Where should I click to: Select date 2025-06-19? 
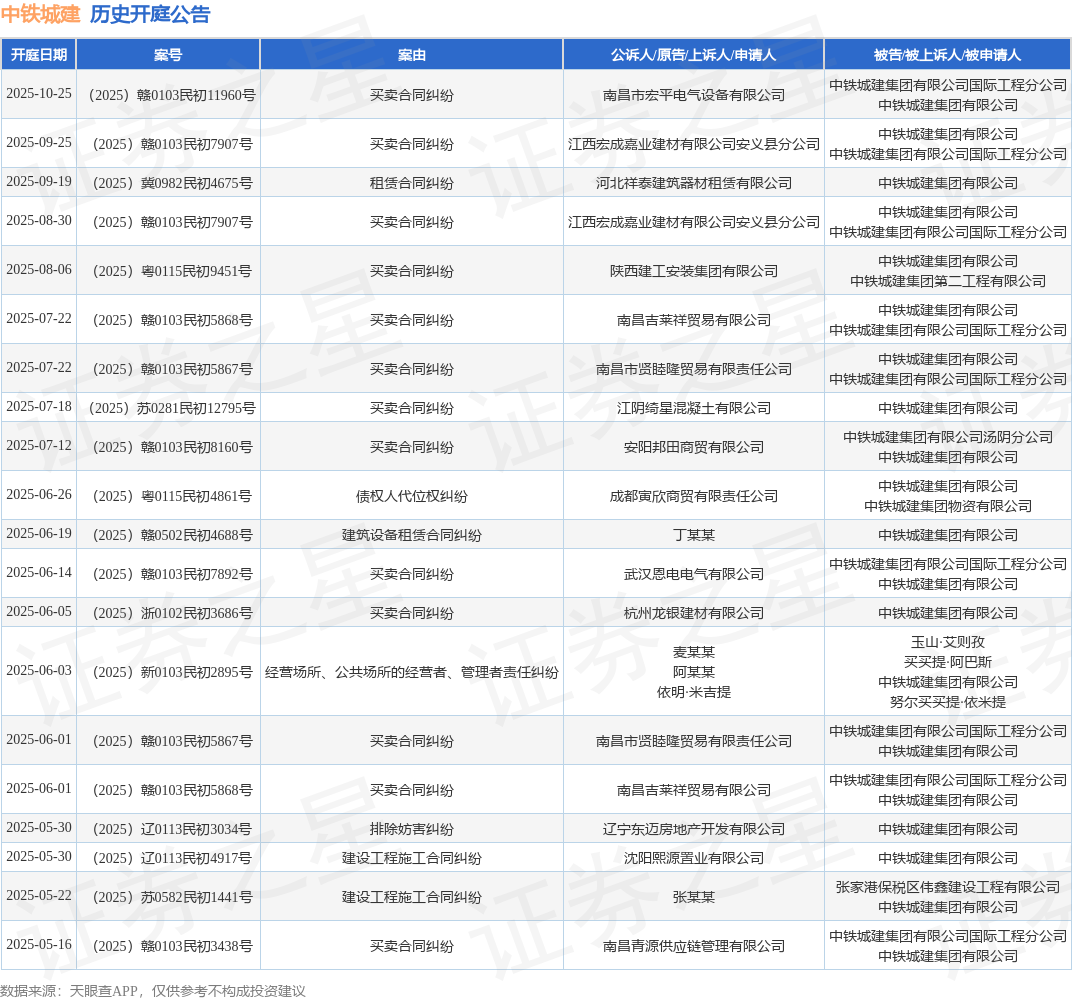39,534
